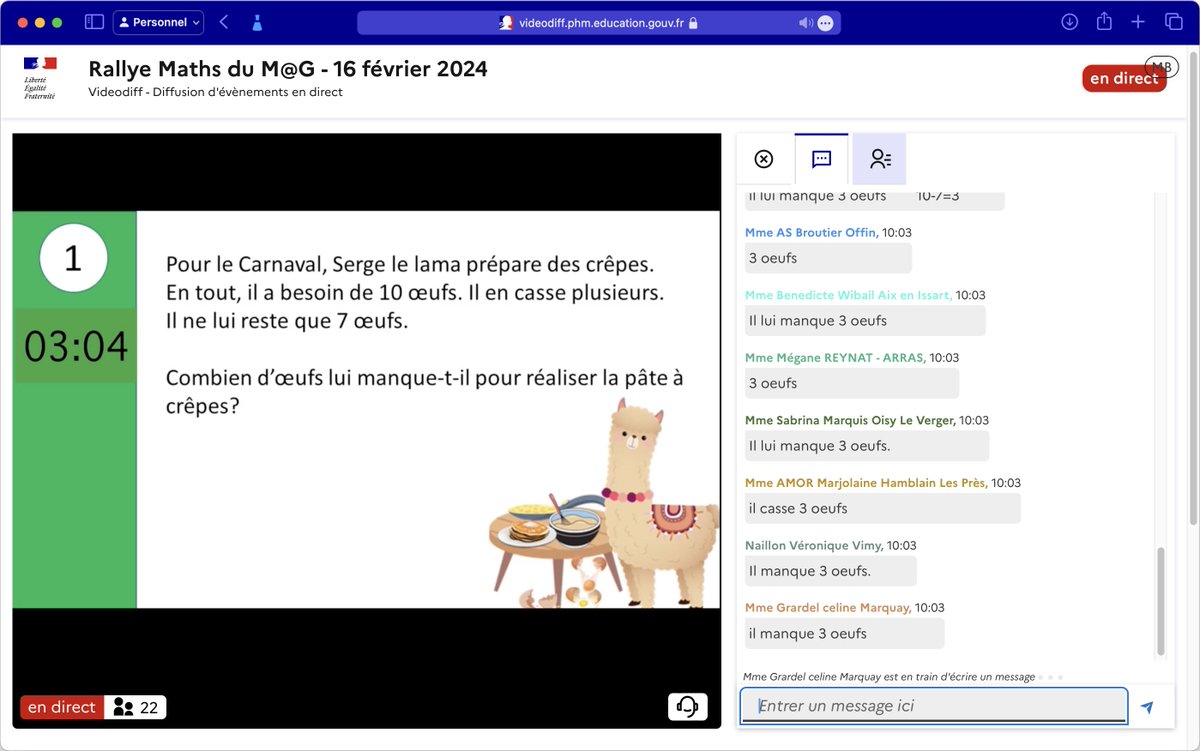
Task: Open the Personnel profile dropdown
Action: [158, 22]
